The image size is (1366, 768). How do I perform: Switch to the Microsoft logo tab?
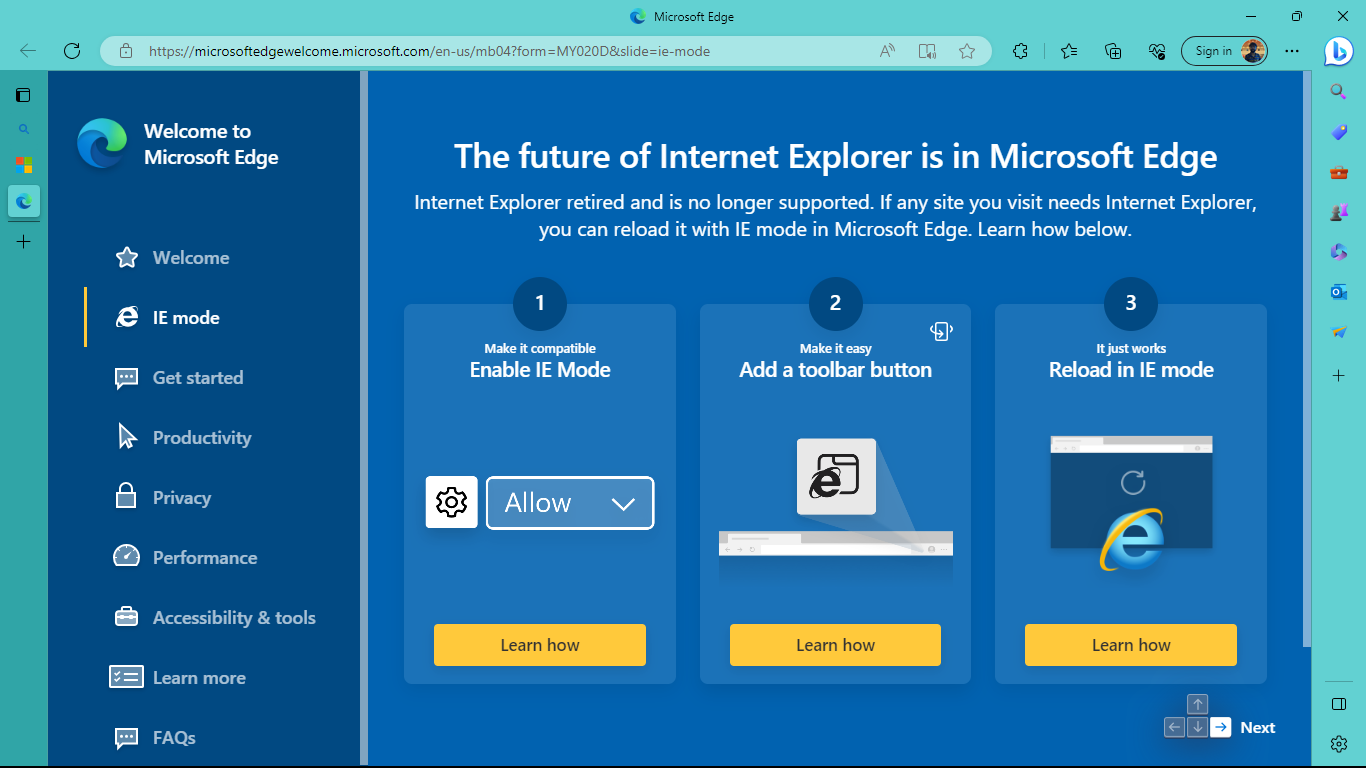(24, 165)
